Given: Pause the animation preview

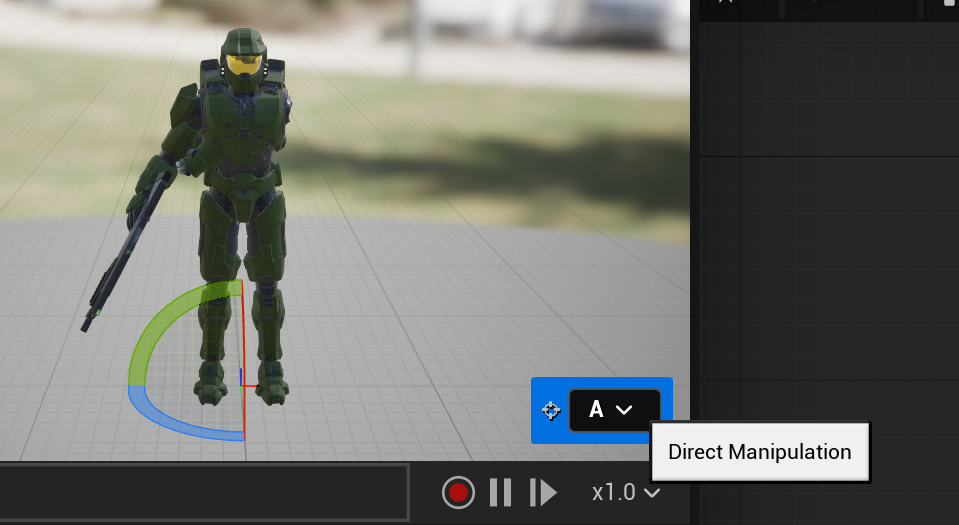Looking at the screenshot, I should click(500, 493).
